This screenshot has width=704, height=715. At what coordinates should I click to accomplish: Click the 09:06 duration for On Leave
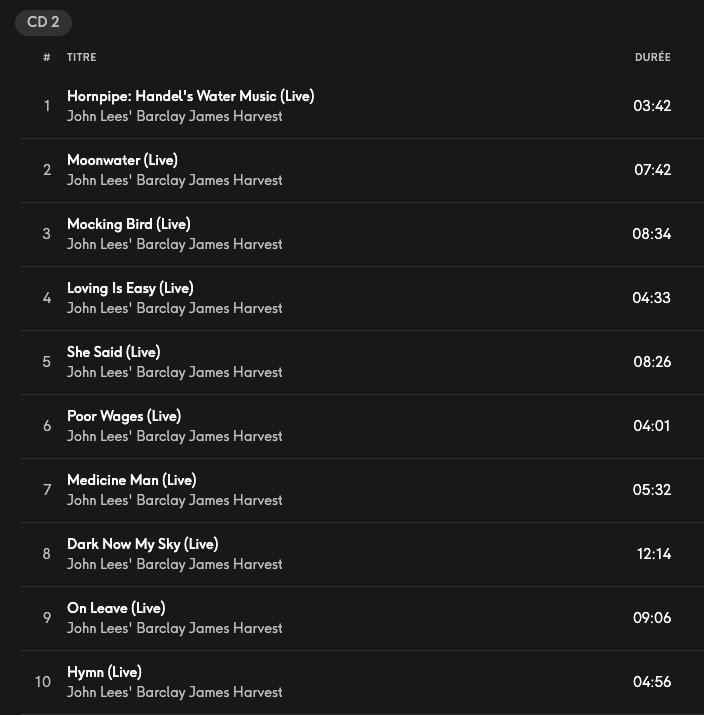[652, 618]
